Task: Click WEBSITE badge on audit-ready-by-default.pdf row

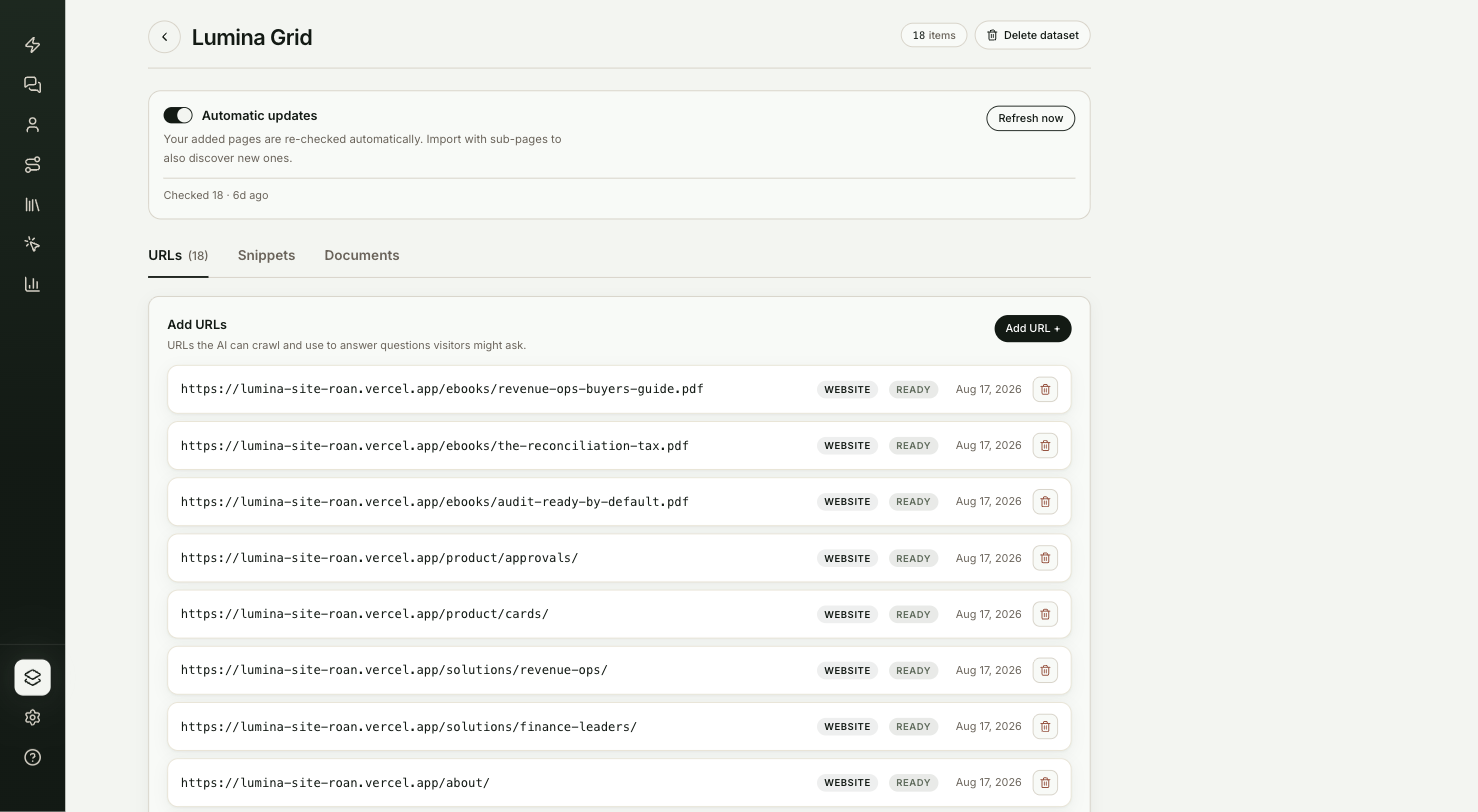Action: coord(847,502)
